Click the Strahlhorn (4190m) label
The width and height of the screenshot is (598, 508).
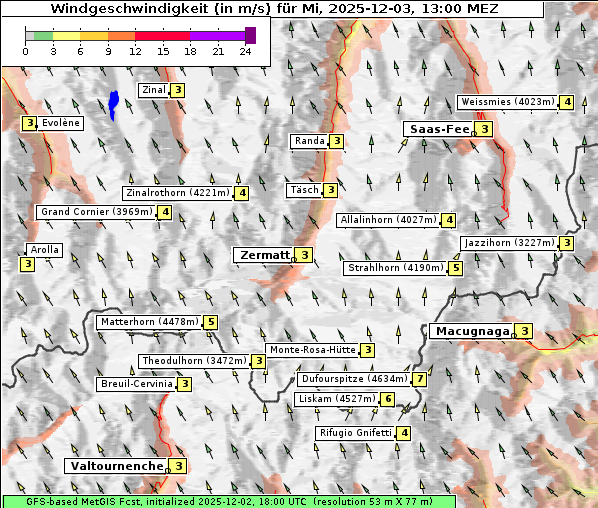tap(396, 268)
